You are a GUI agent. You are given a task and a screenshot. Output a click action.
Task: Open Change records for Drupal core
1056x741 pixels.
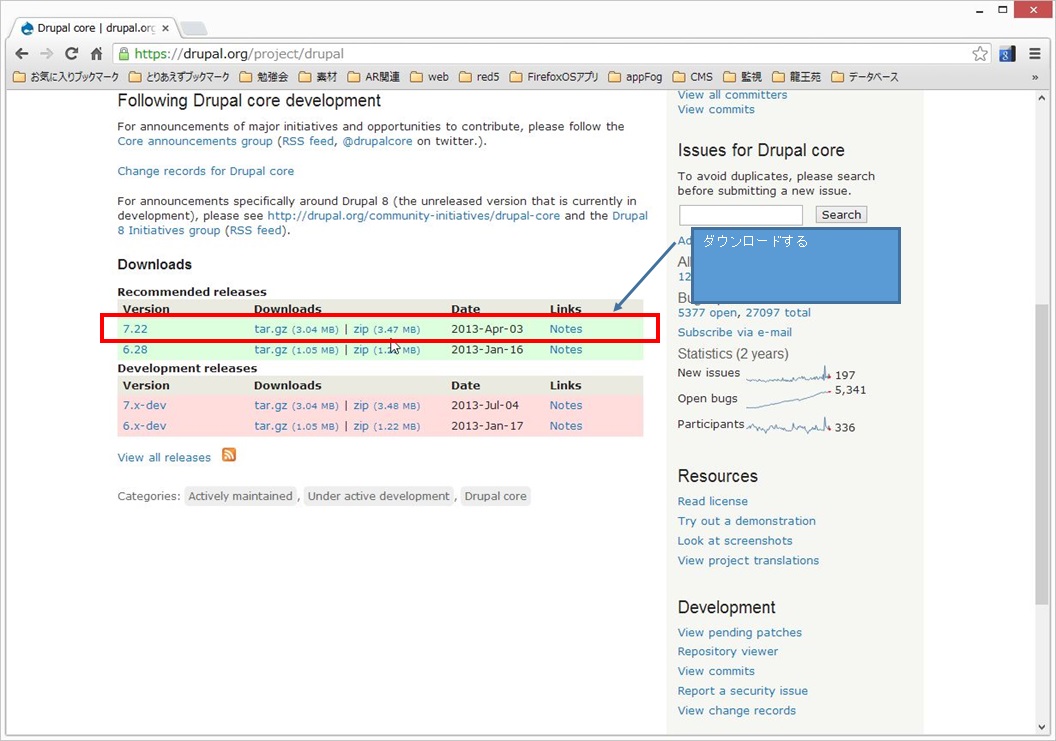click(x=205, y=171)
